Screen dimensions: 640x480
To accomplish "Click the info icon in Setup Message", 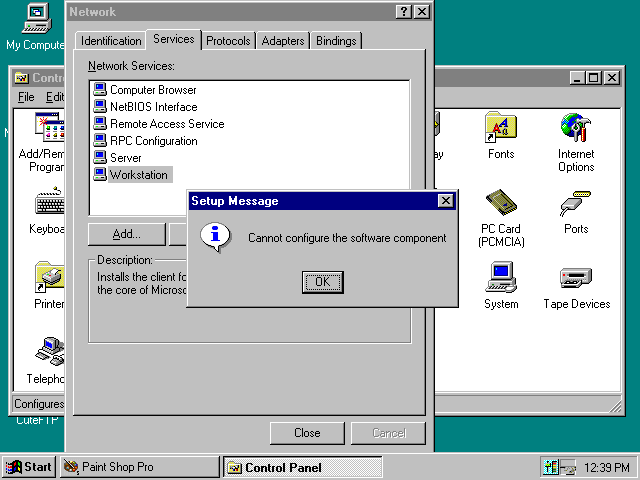I will (x=216, y=238).
